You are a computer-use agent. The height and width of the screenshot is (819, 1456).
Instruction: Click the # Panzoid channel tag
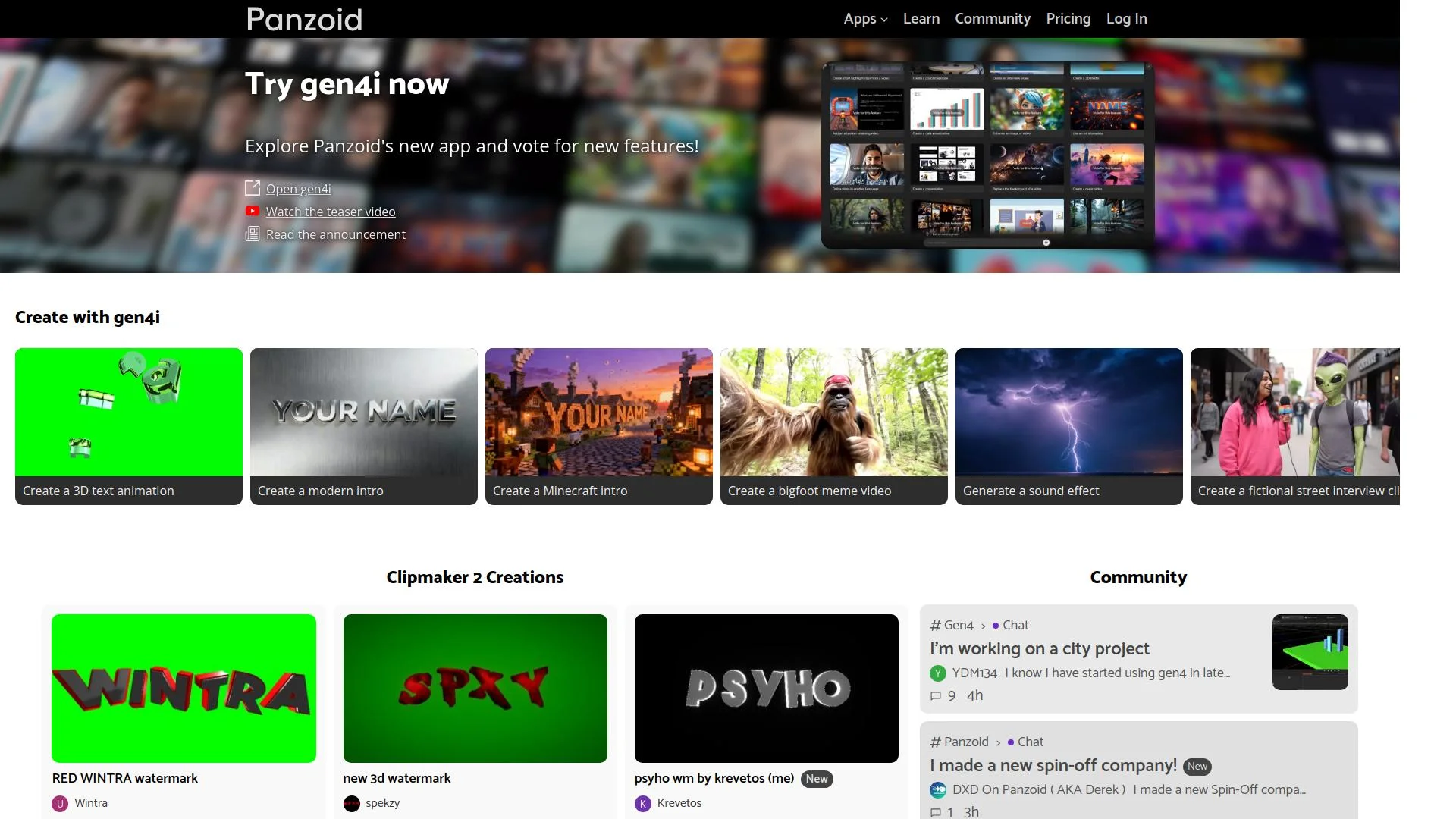coord(959,742)
